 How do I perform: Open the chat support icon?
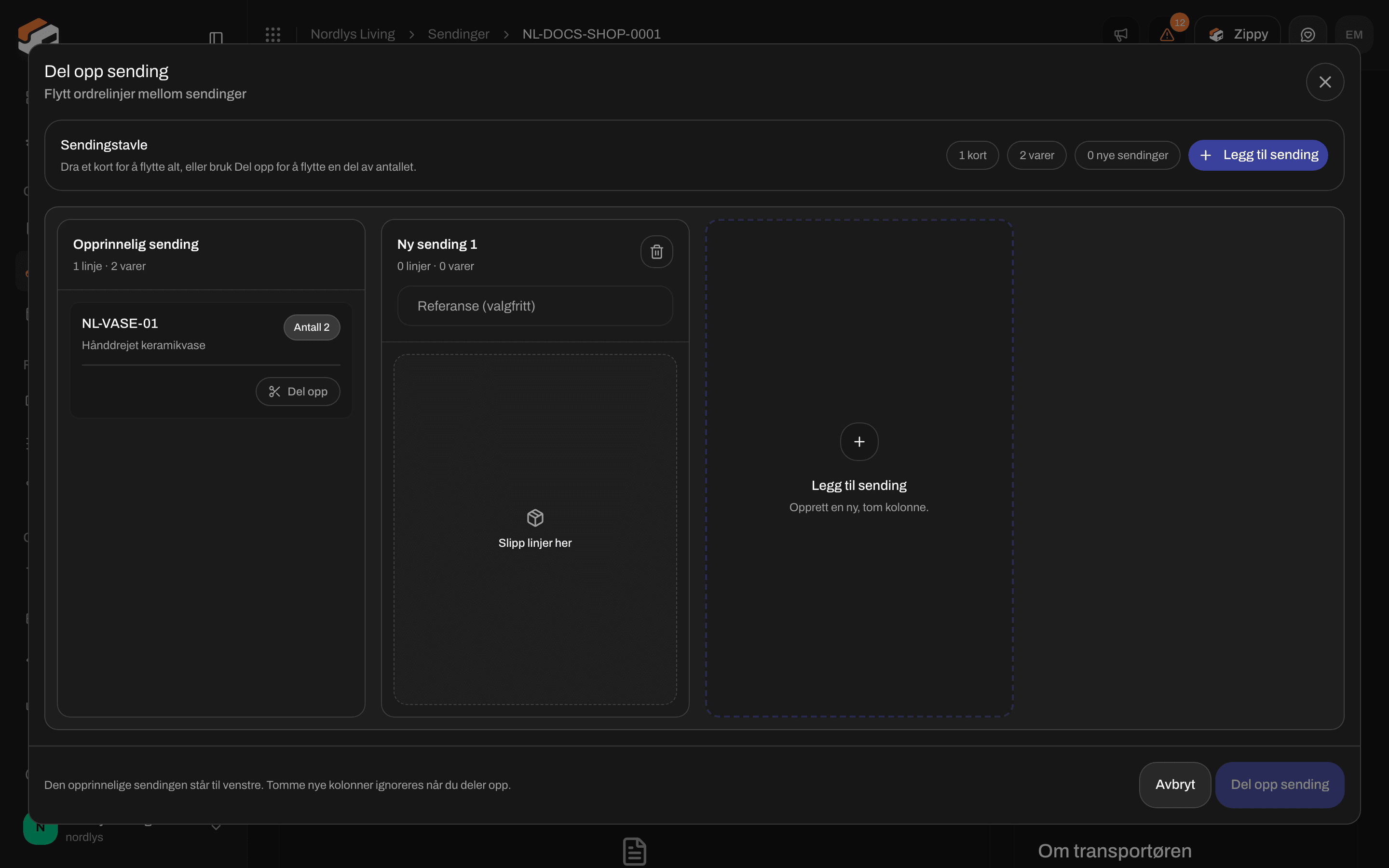coord(1307,35)
